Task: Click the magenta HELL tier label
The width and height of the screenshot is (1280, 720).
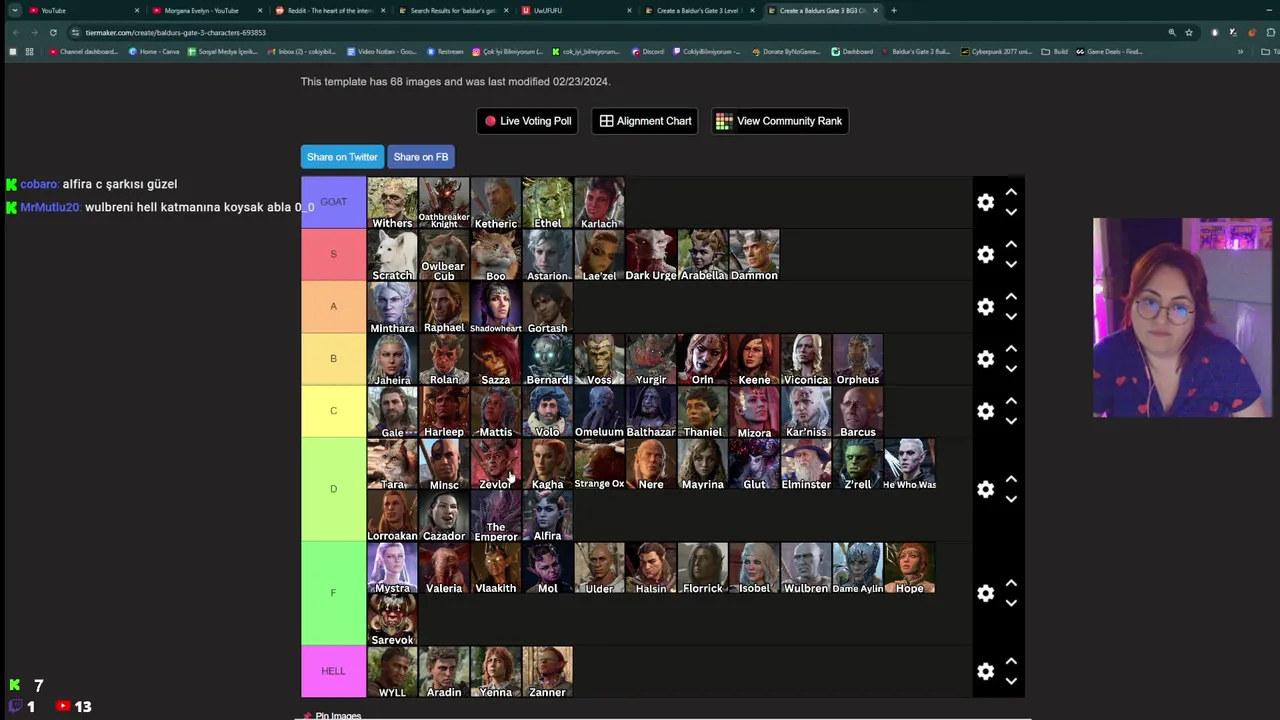Action: click(x=333, y=671)
